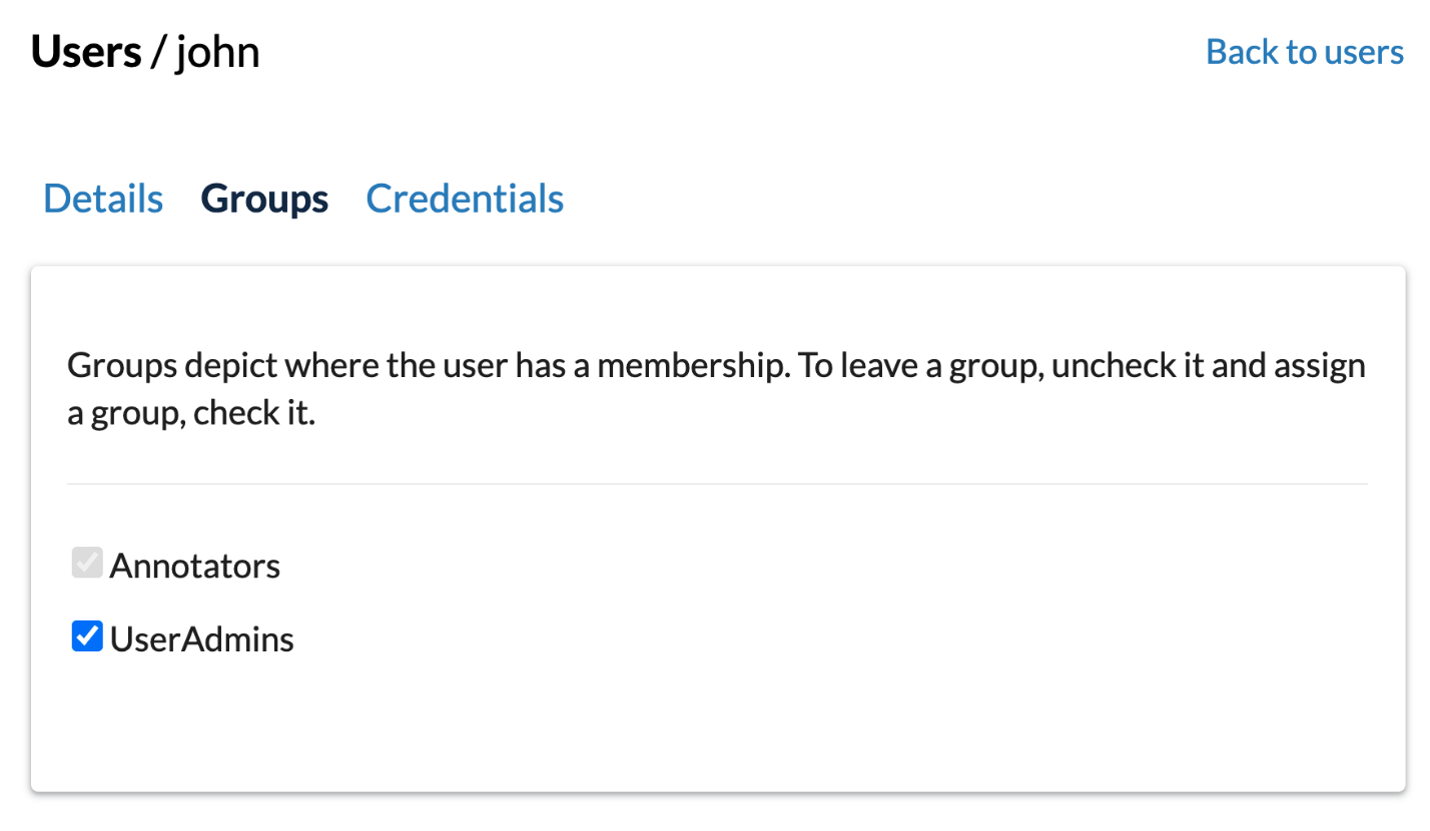Screen dimensions: 1430x831
Task: Click the Back to users link
Action: (x=1305, y=52)
